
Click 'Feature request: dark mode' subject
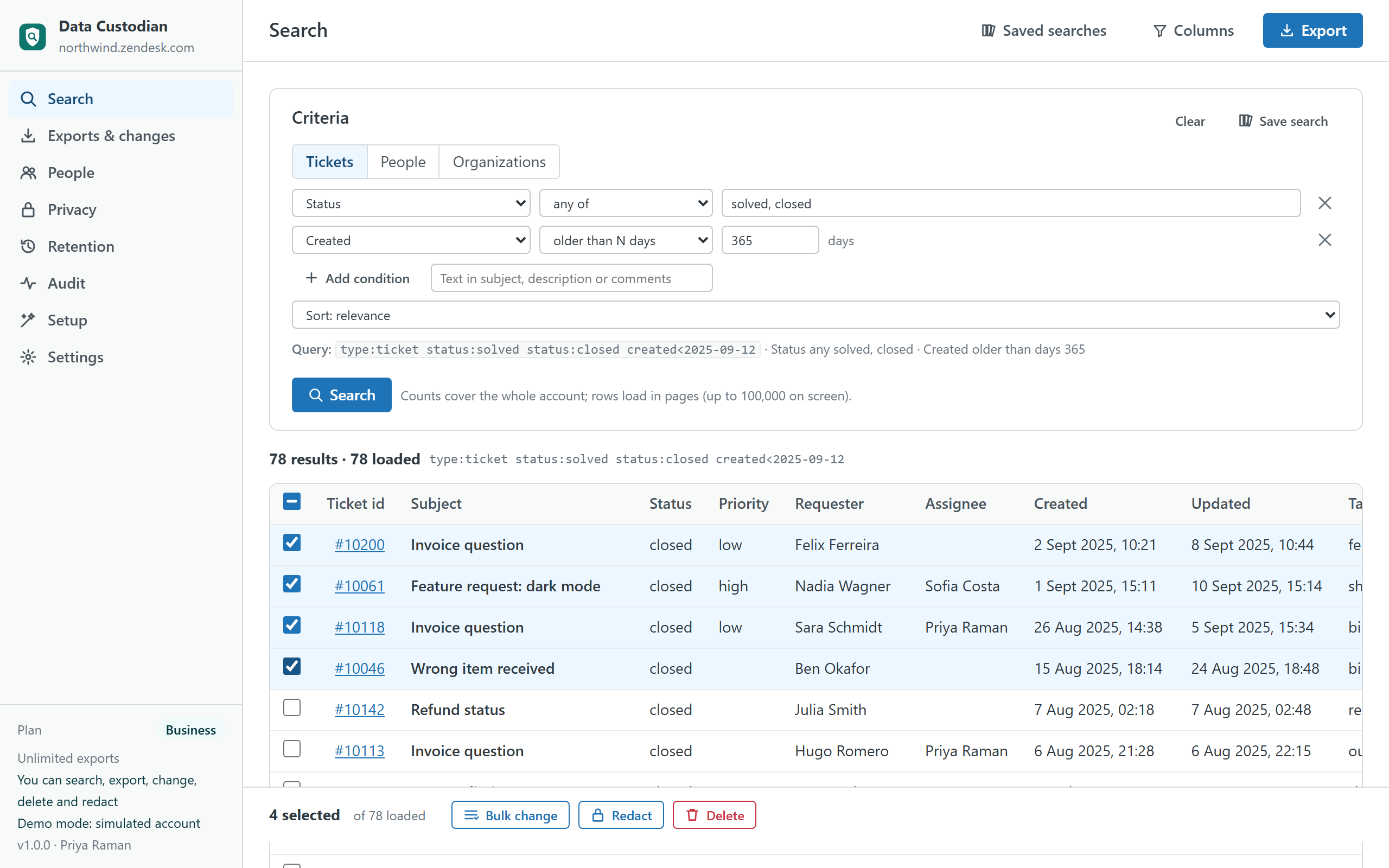point(506,586)
